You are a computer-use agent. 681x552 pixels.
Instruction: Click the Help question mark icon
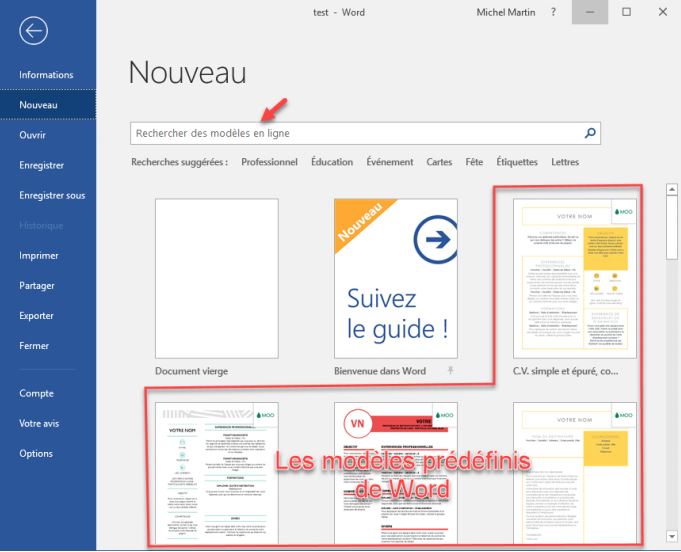coord(553,12)
